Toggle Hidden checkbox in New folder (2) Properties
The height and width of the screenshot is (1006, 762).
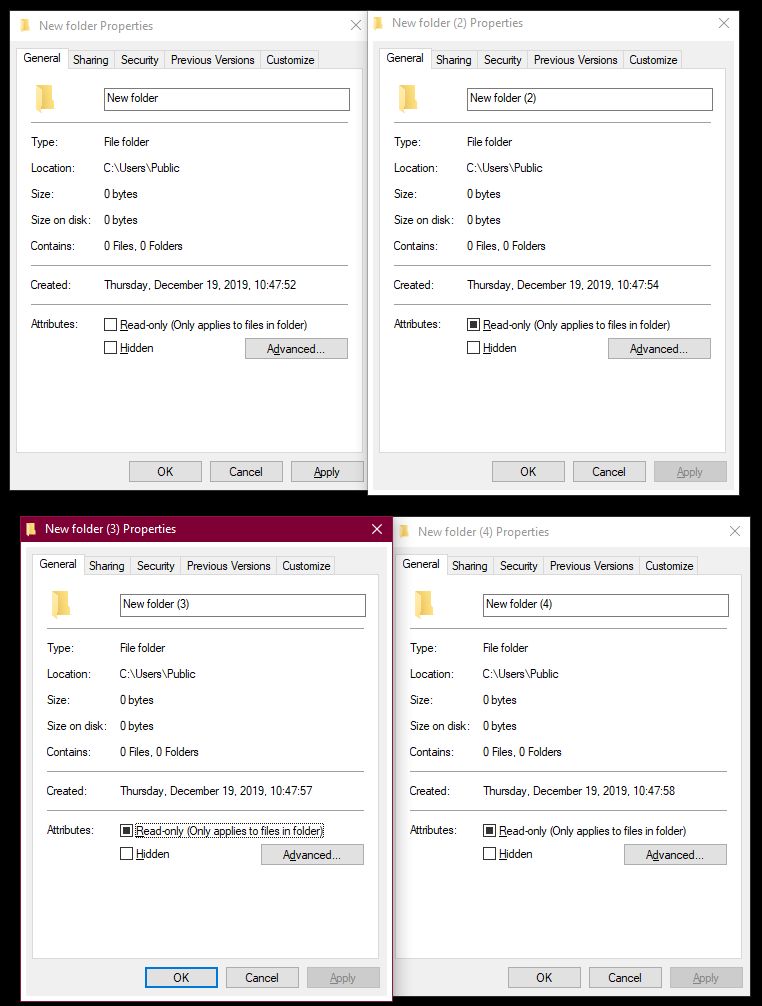pos(474,348)
